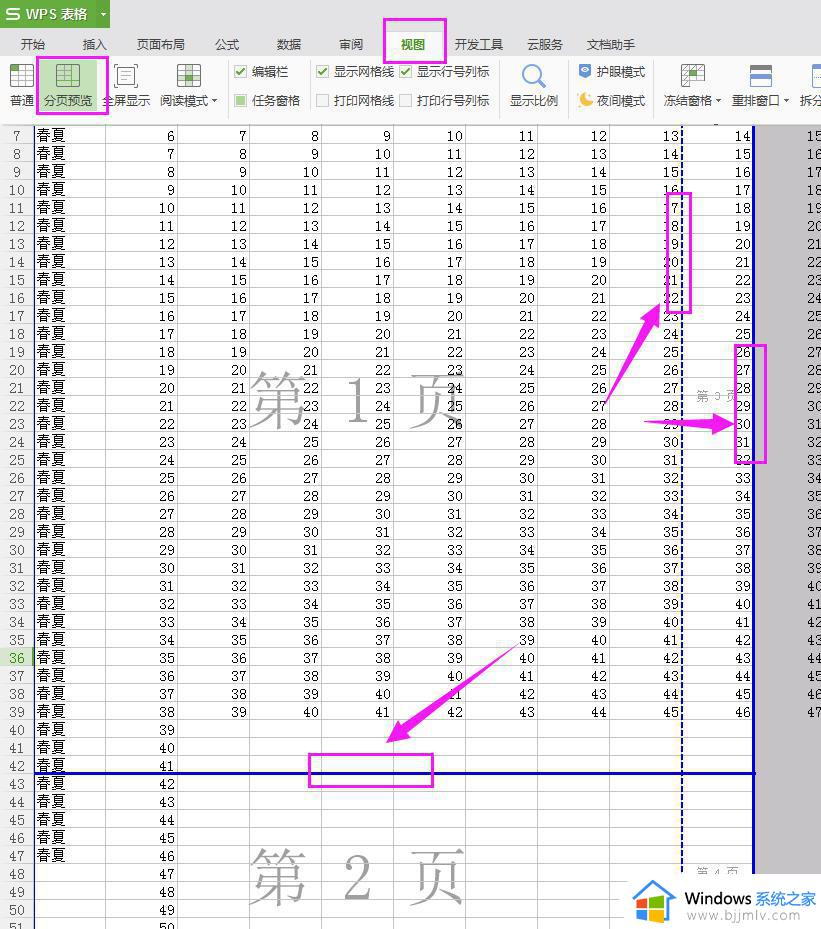Toggle 编辑栏 formula bar checkbox
The width and height of the screenshot is (821, 929).
click(x=240, y=72)
